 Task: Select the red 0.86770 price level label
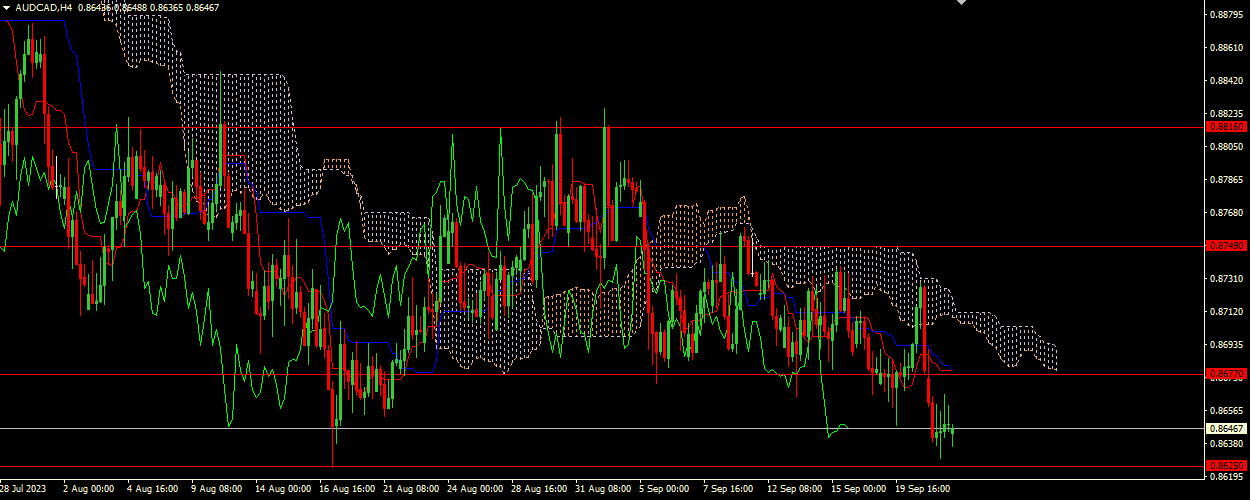(1226, 374)
